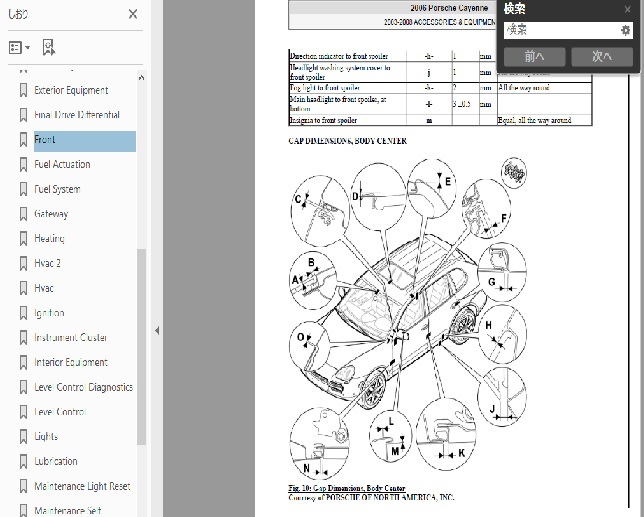Screen dimensions: 644x517
Task: Click the 'GAP DIMENSIONS, BODY CENTER' heading
Action: (347, 141)
